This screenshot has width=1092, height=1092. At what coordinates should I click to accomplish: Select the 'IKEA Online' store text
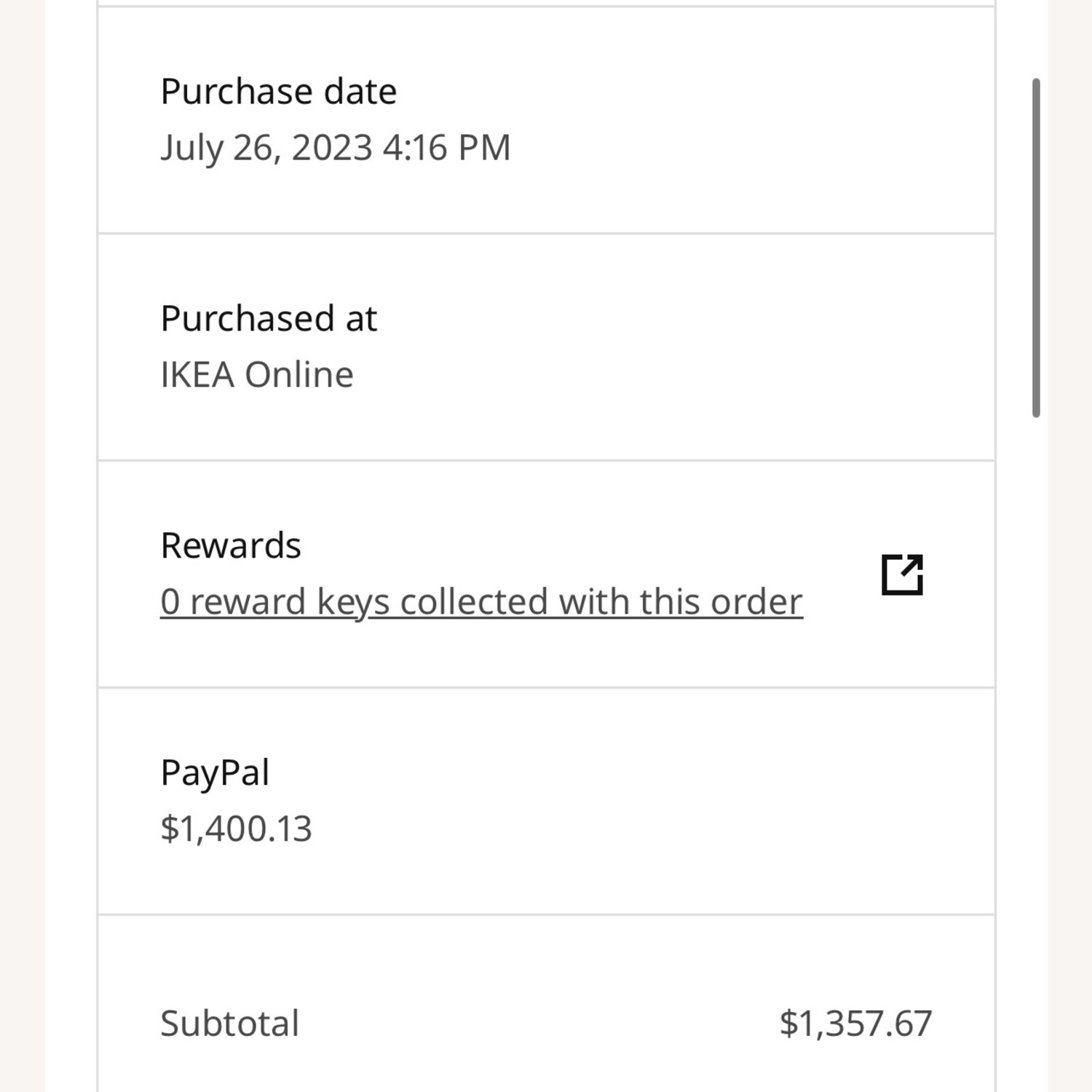256,375
